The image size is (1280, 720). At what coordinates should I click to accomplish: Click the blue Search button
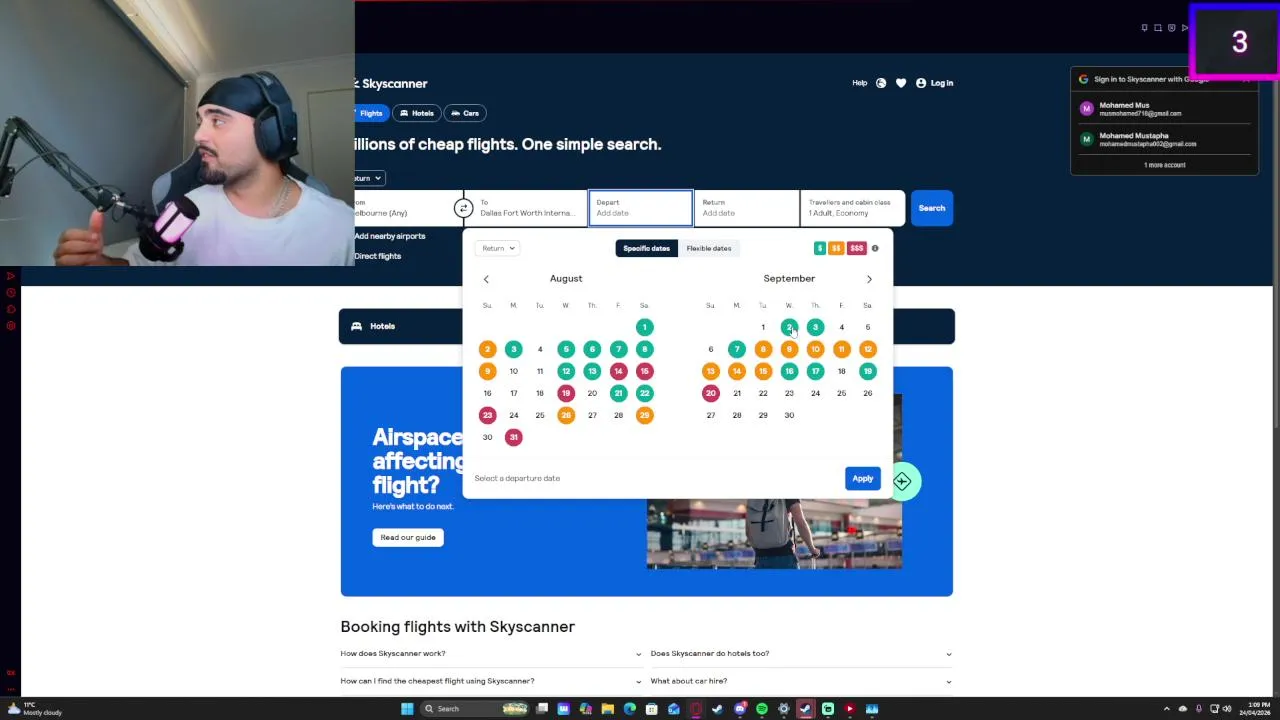pyautogui.click(x=931, y=208)
